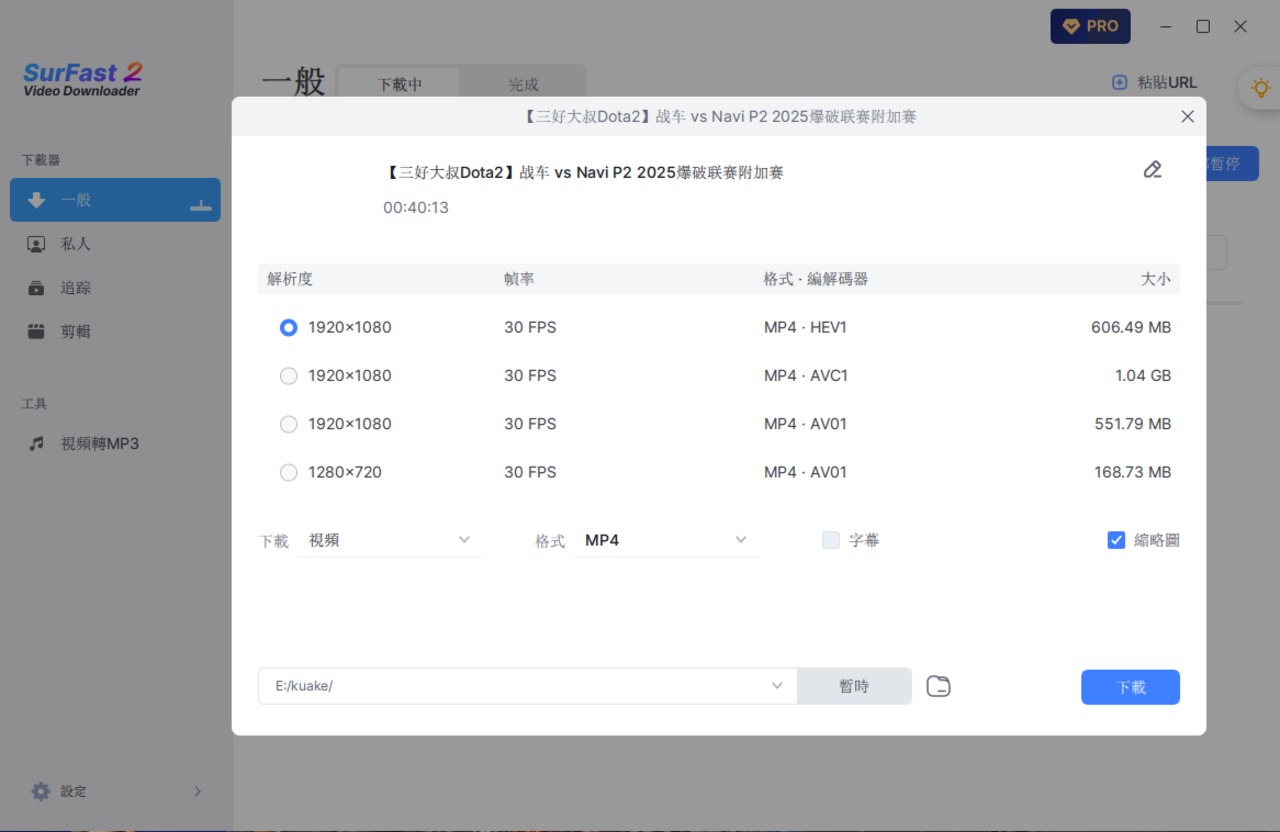Select the 1280×720 AV01 option
The width and height of the screenshot is (1280, 832).
pyautogui.click(x=289, y=472)
